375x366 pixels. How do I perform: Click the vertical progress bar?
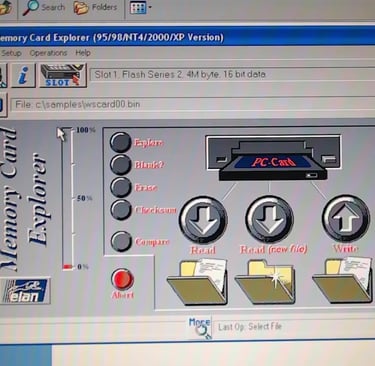pyautogui.click(x=67, y=198)
